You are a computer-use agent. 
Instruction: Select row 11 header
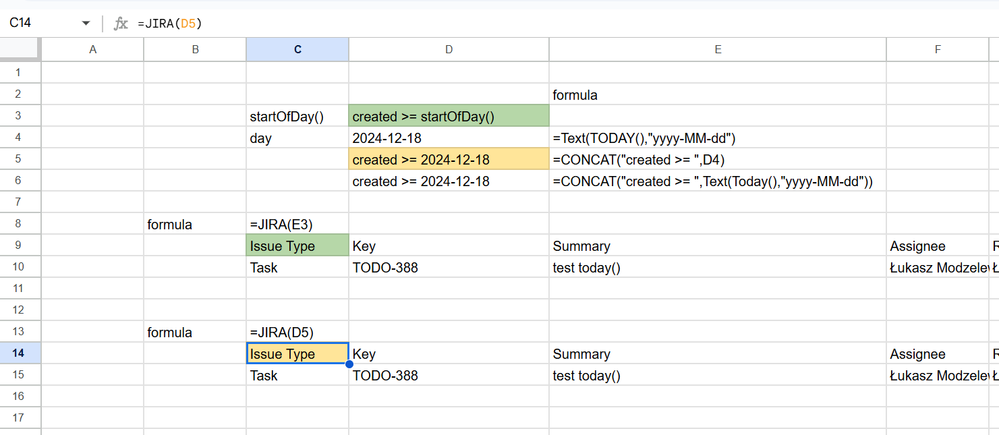pos(20,289)
